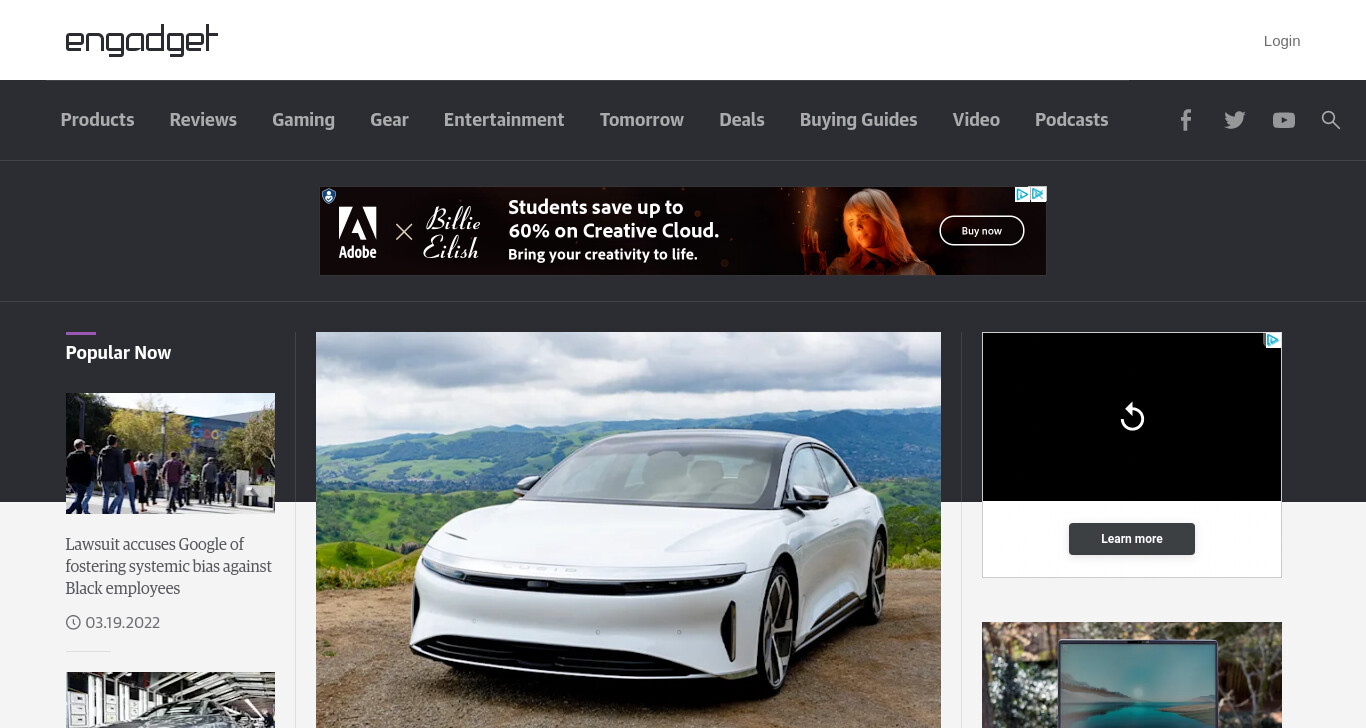Navigate to the Tomorrow section

[642, 120]
